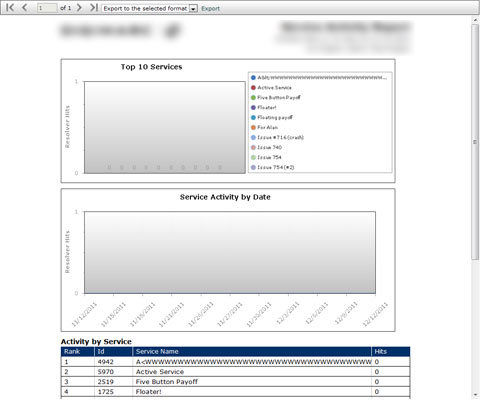Click the blue legend dot for A&lt;www service

pos(253,78)
